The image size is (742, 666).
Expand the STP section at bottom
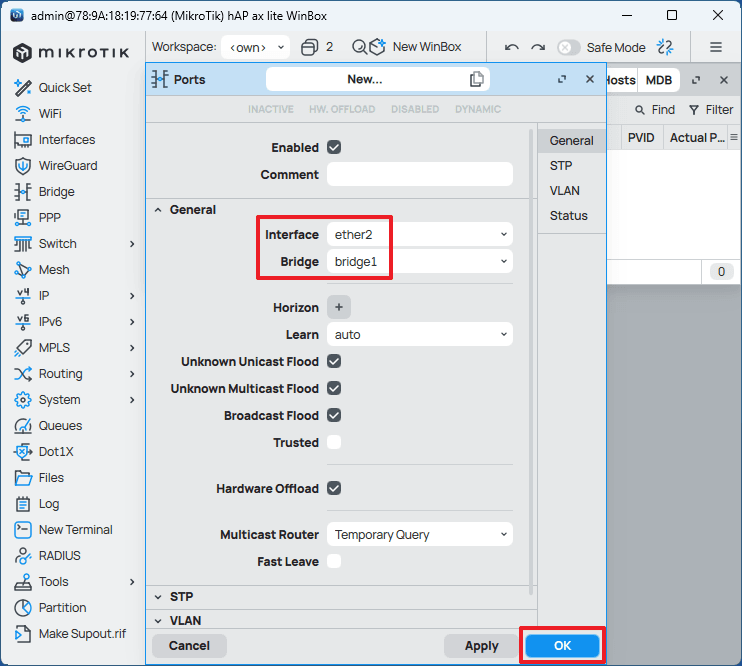click(x=181, y=597)
